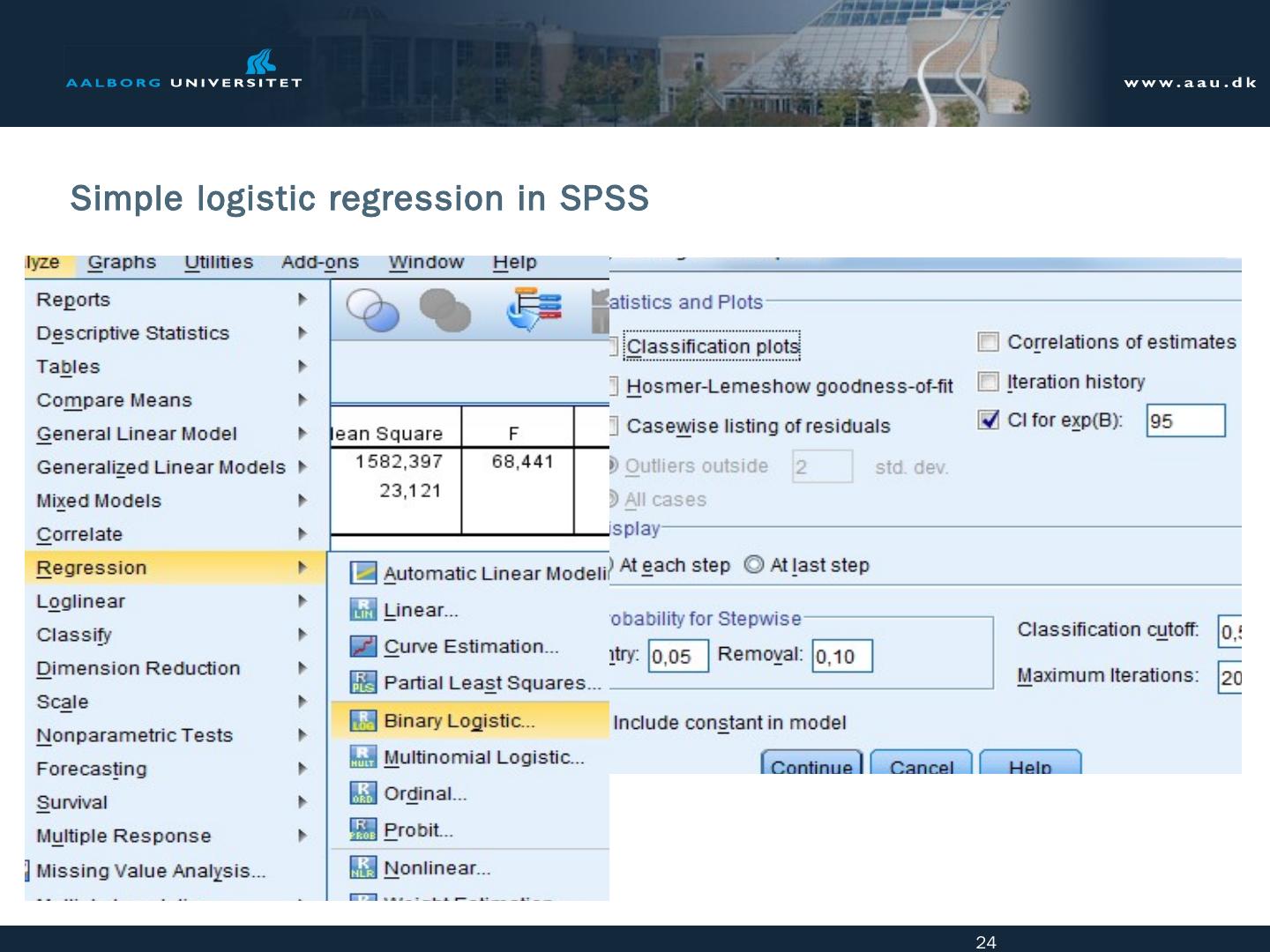The width and height of the screenshot is (1270, 952).
Task: Click the Cancel button
Action: click(922, 762)
